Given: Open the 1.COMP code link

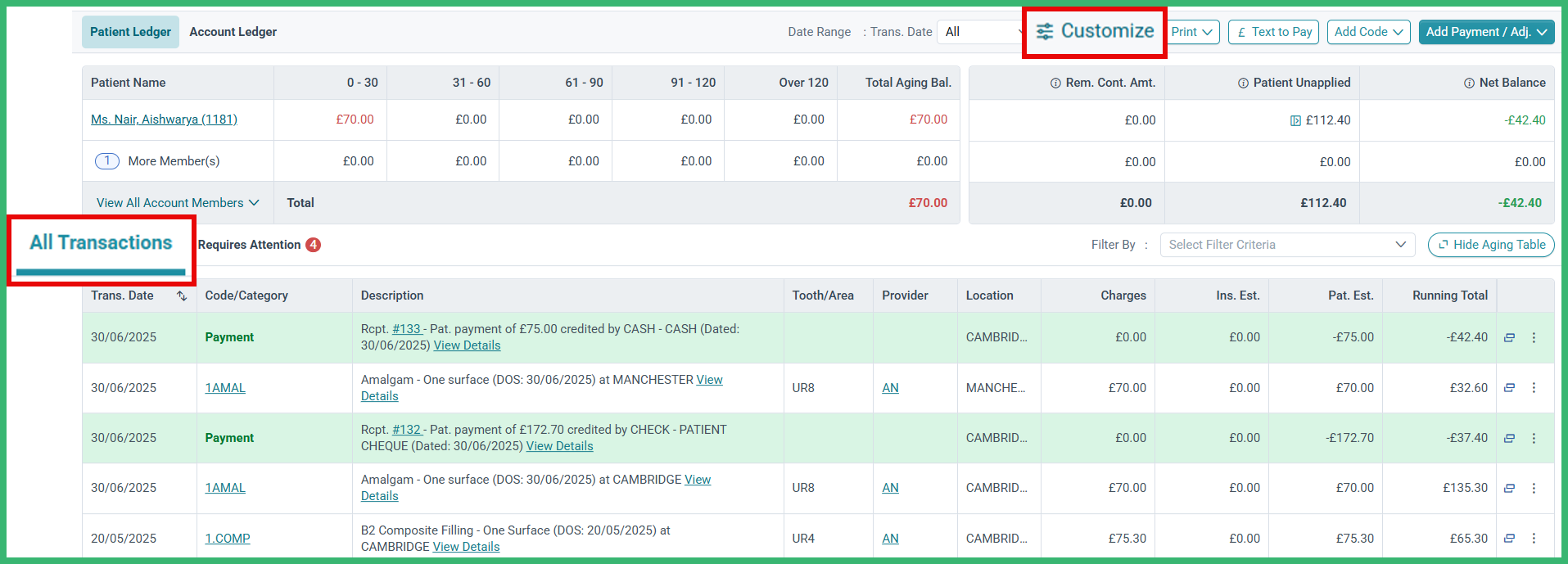Looking at the screenshot, I should point(228,539).
